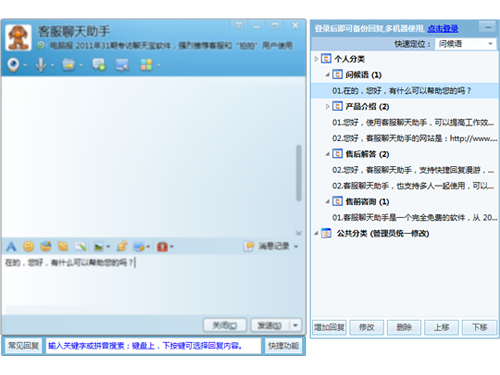The image size is (500, 375).
Task: Focus the keyword search input field
Action: click(x=153, y=346)
